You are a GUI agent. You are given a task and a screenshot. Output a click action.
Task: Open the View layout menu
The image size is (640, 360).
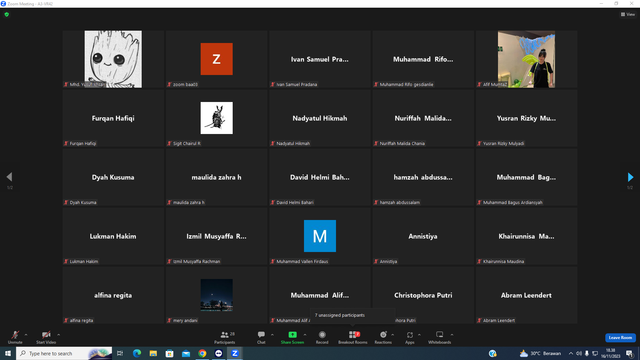coord(628,14)
